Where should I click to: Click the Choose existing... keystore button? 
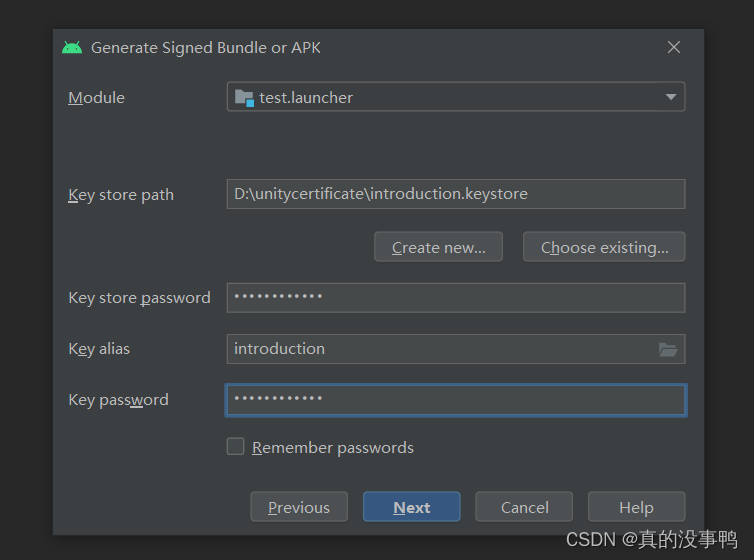tap(604, 247)
